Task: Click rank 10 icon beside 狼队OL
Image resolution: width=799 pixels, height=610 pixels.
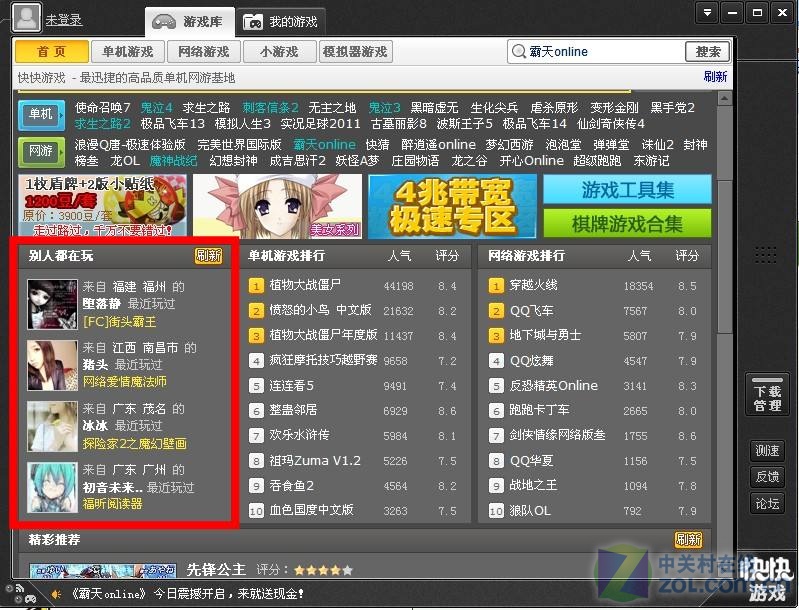Action: (x=496, y=510)
